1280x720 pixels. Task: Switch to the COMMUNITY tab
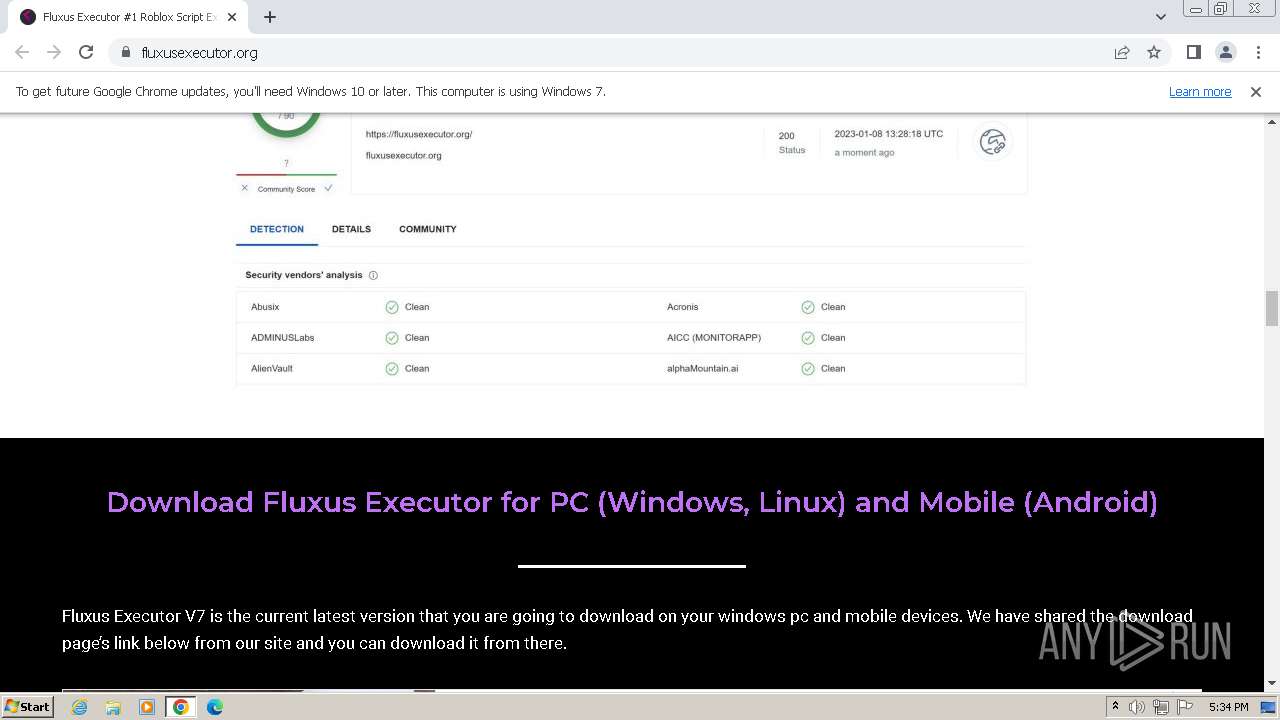428,229
